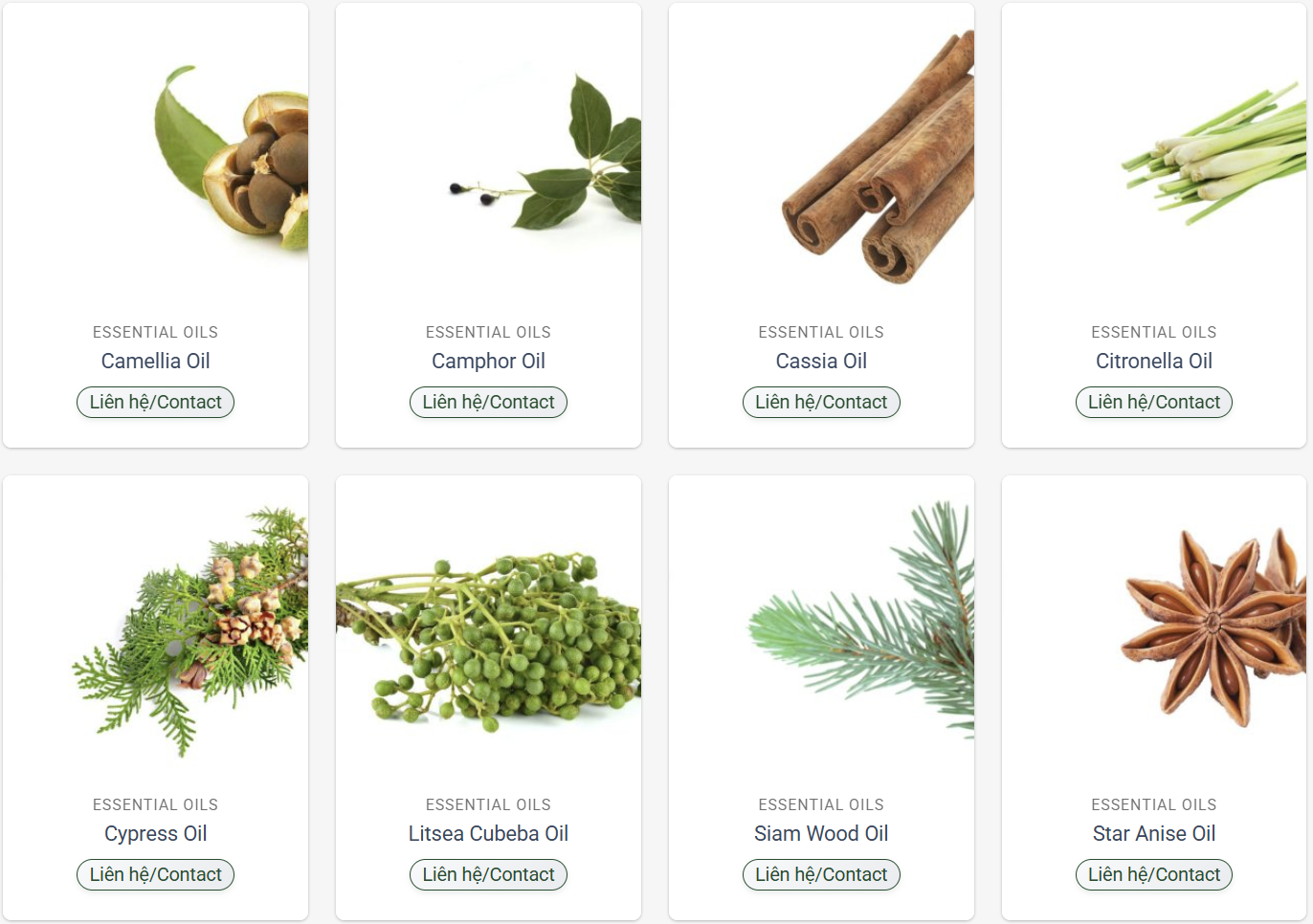Open the green Litsea Cubeba berries image
The height and width of the screenshot is (924, 1313).
[x=488, y=628]
